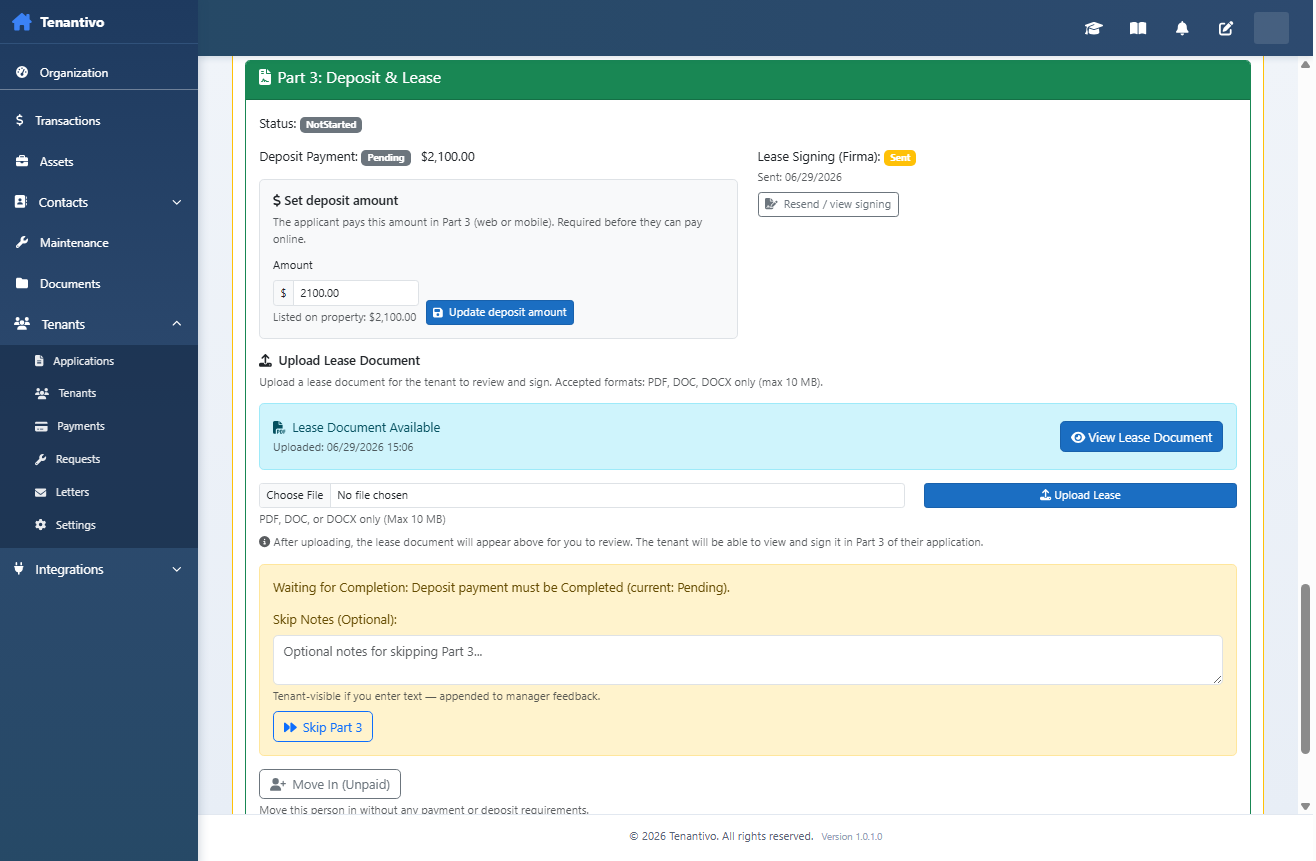Open Maintenance menu item
The height and width of the screenshot is (861, 1316).
[99, 243]
